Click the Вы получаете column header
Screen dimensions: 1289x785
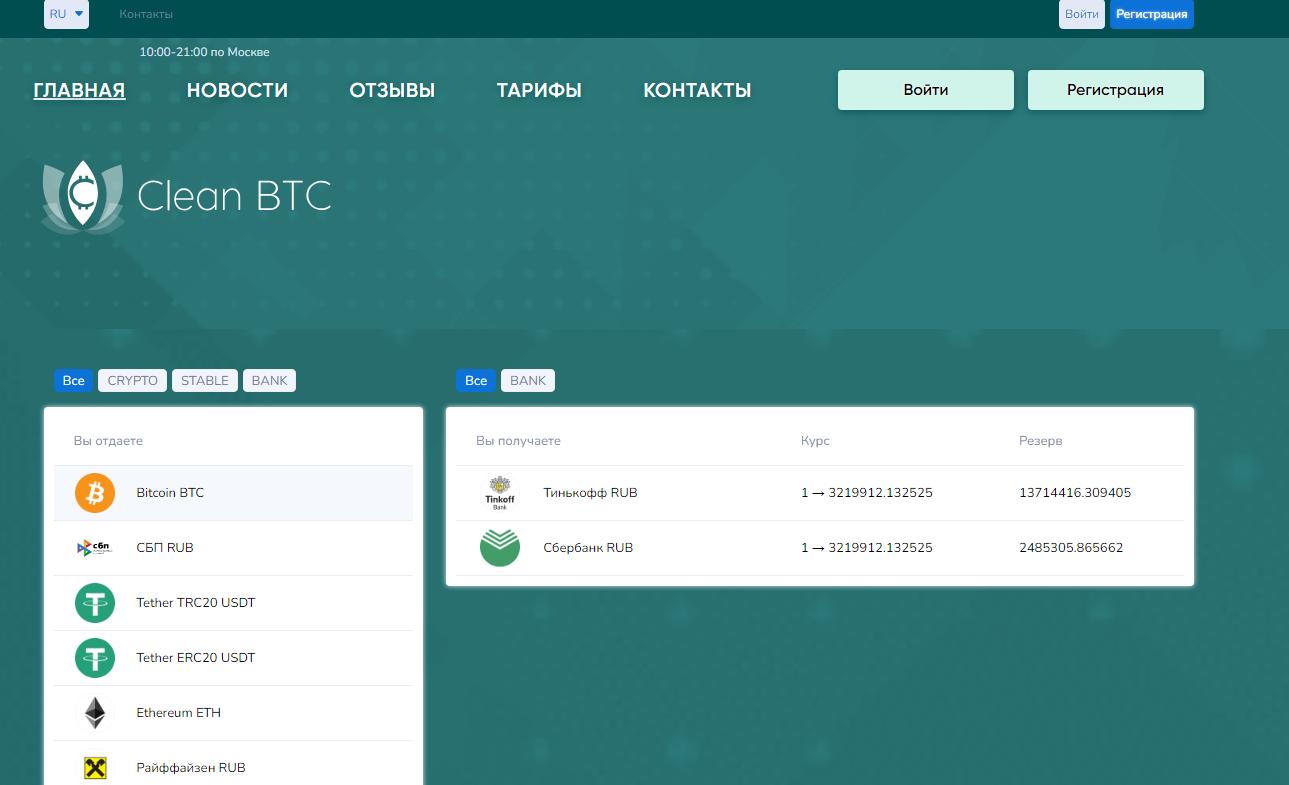[518, 441]
